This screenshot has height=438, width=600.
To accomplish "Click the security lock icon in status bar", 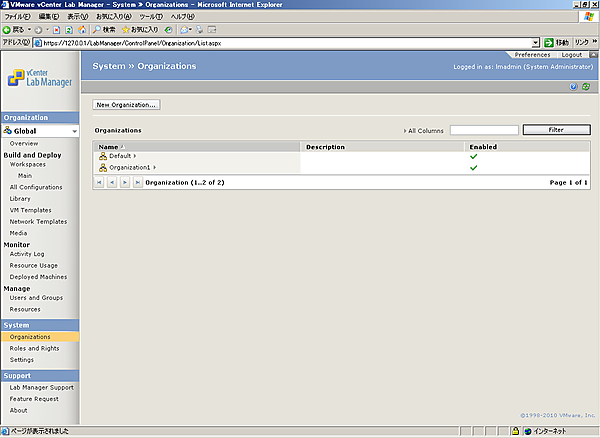I will (x=515, y=431).
